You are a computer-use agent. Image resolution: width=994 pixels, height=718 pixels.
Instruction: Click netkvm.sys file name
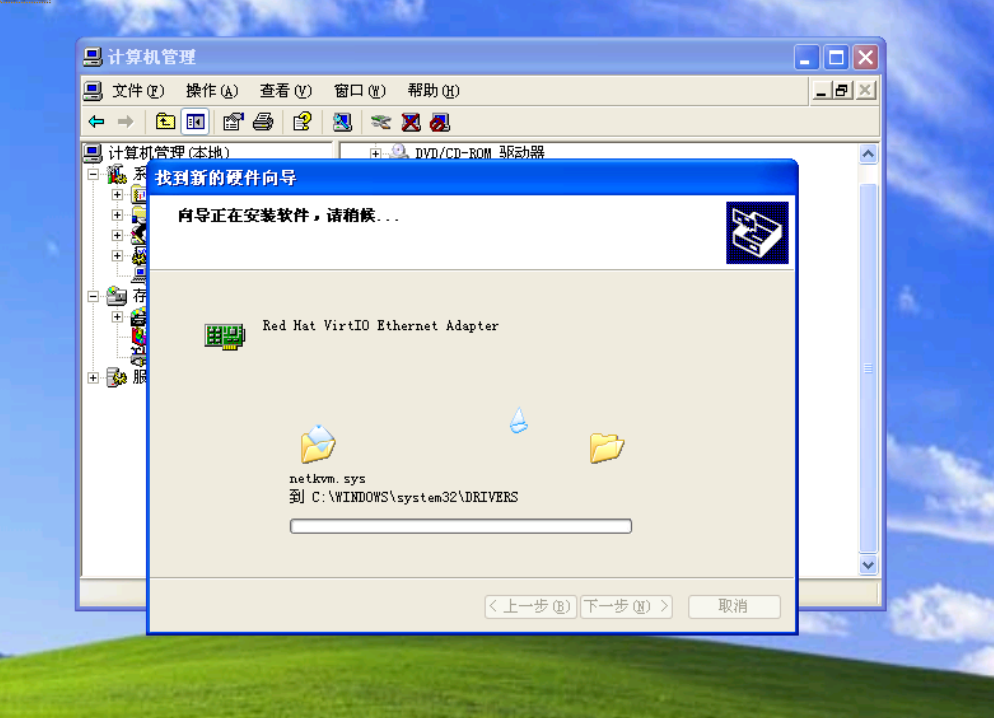pyautogui.click(x=327, y=479)
